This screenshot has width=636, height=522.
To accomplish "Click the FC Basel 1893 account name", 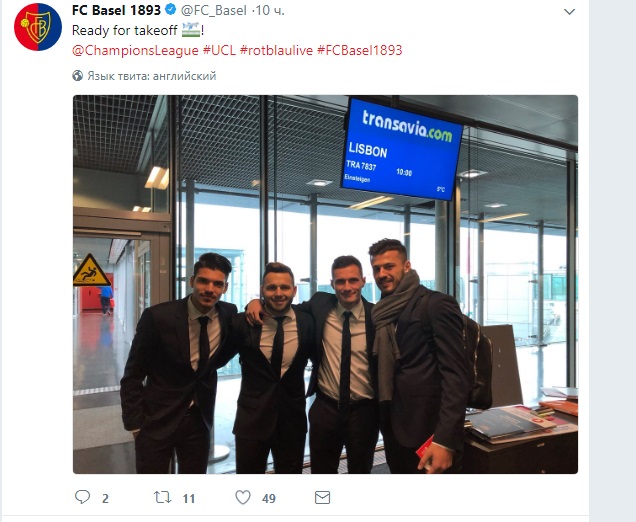I will point(116,10).
